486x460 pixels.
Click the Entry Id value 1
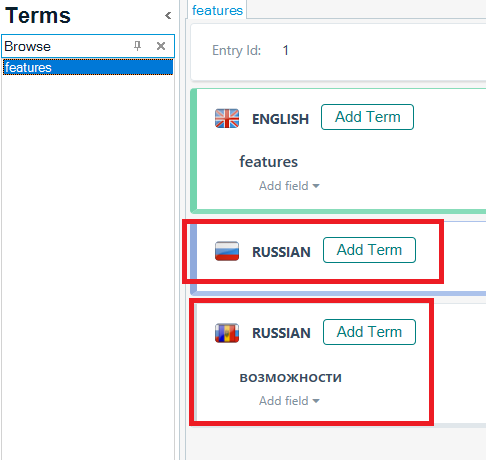(x=285, y=51)
